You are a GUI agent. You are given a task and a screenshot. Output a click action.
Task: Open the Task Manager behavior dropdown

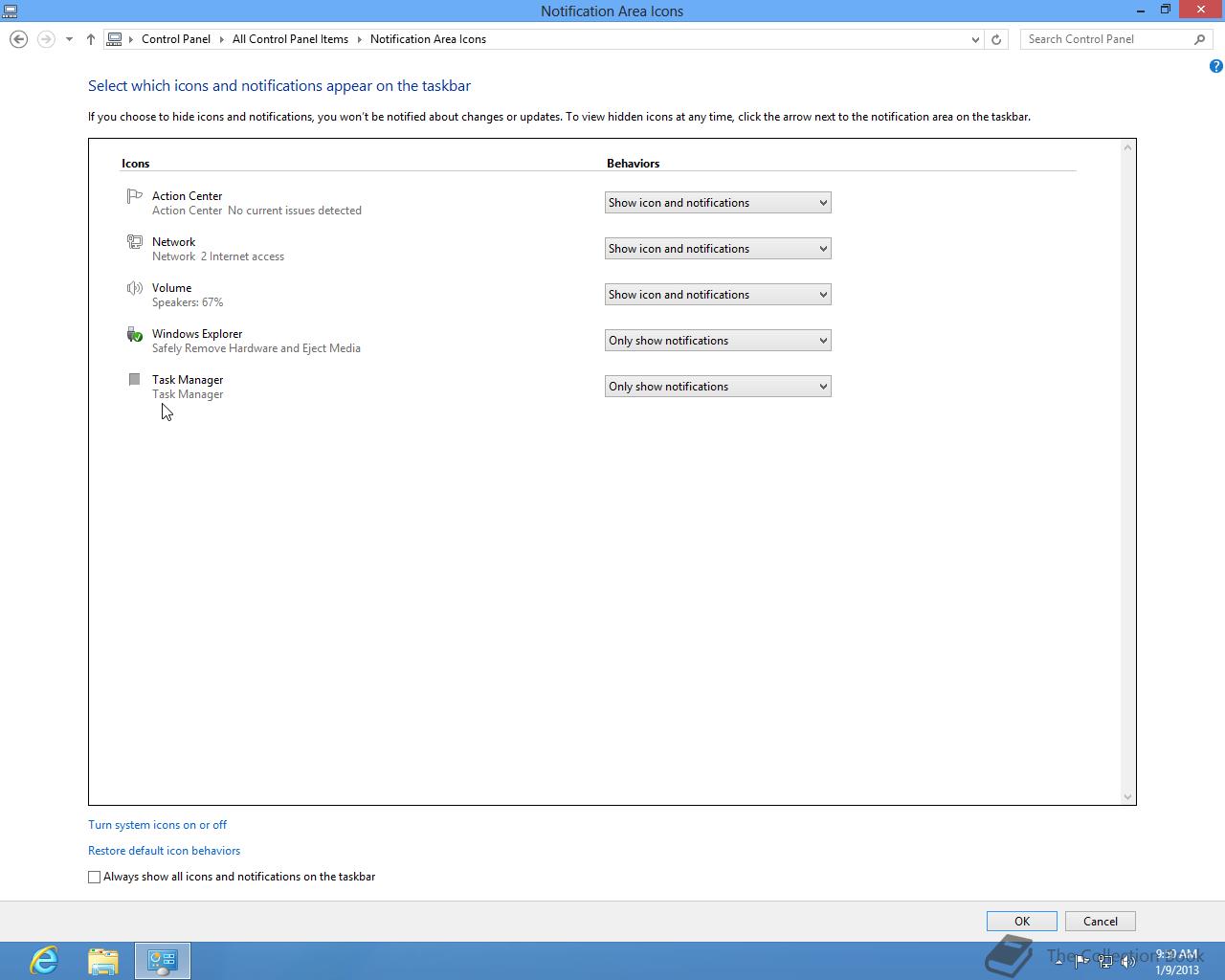click(x=718, y=387)
